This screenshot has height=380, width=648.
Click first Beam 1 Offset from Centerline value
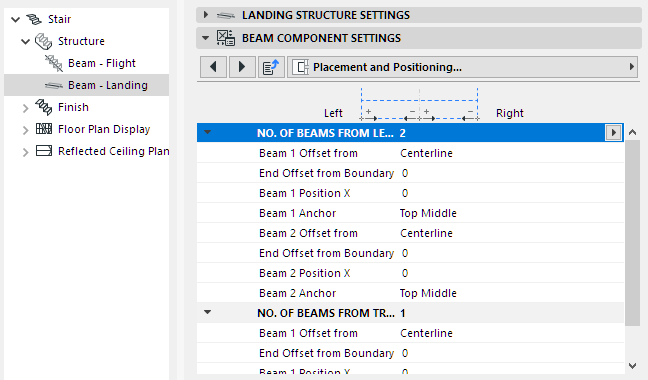(426, 153)
